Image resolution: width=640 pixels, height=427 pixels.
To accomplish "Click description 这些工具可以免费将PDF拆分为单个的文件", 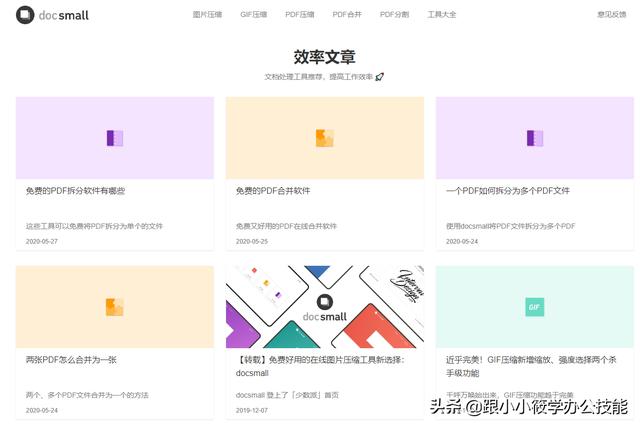I will click(94, 226).
